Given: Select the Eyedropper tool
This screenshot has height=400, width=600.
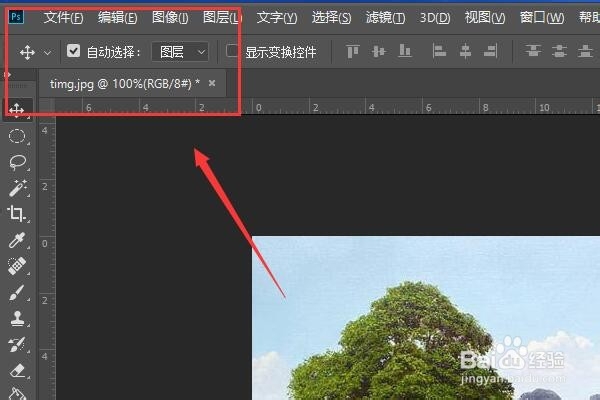Looking at the screenshot, I should pyautogui.click(x=17, y=240).
